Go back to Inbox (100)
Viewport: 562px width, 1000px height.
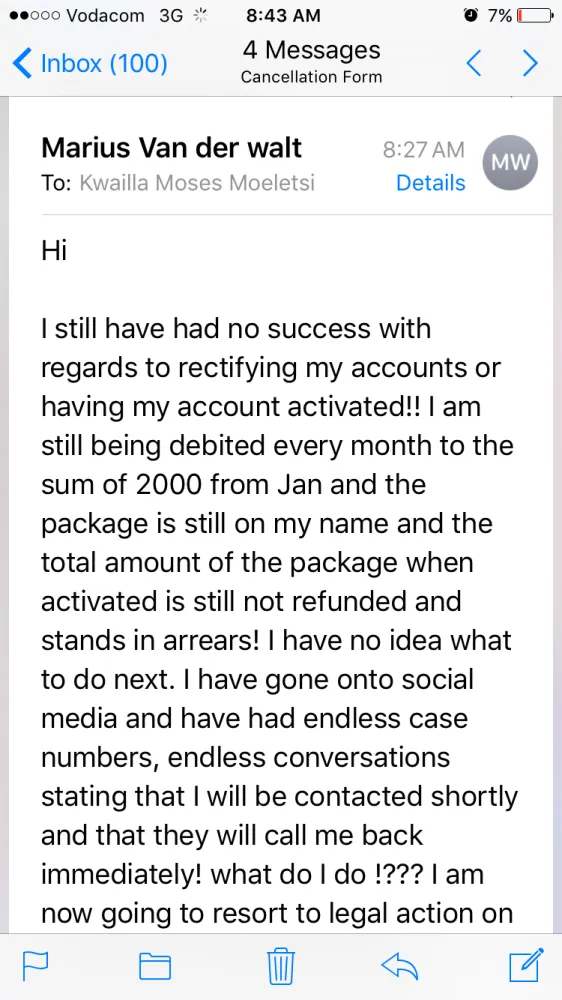(x=90, y=64)
